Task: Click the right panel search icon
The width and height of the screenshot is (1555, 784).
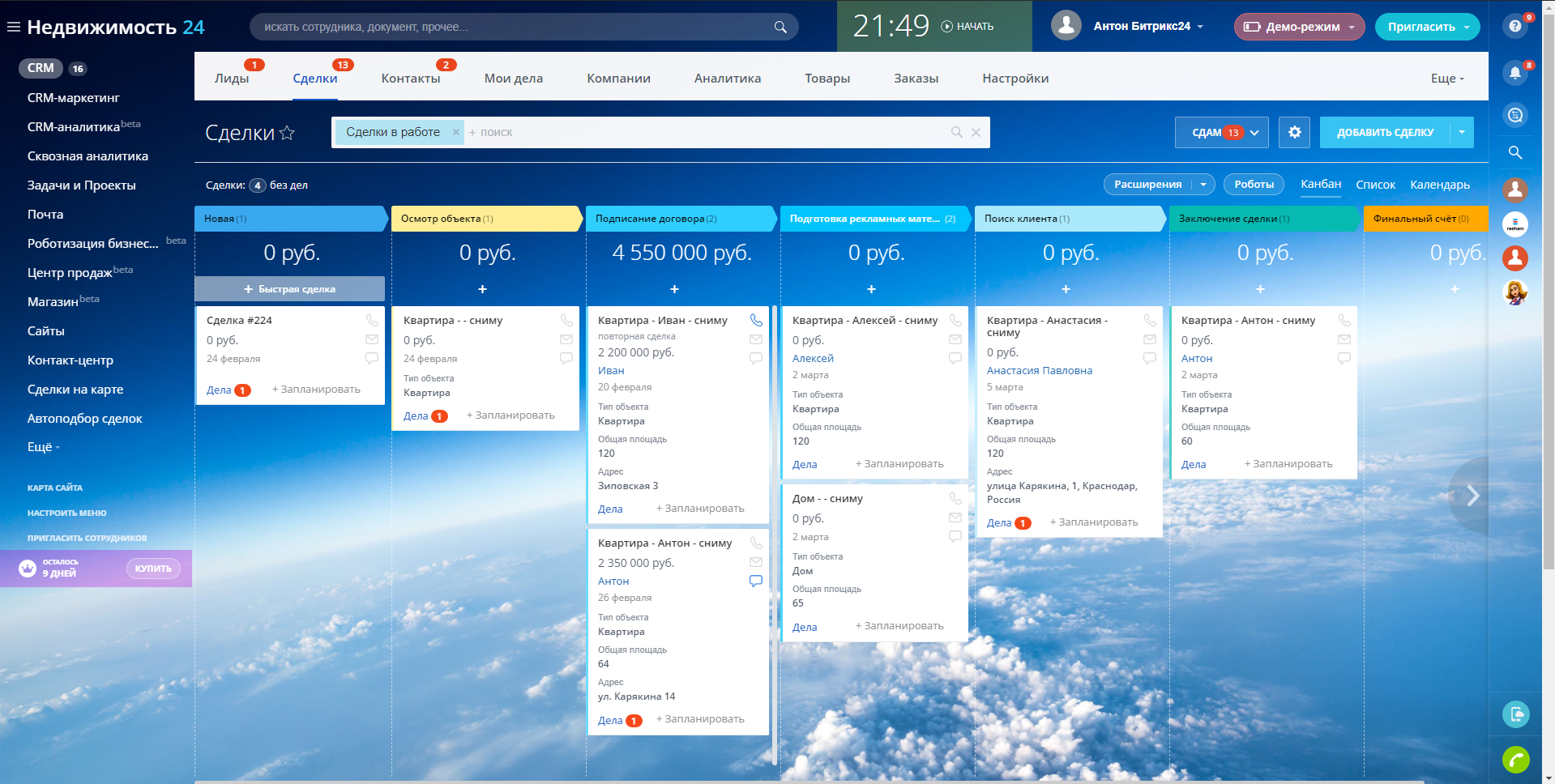Action: [x=1514, y=152]
